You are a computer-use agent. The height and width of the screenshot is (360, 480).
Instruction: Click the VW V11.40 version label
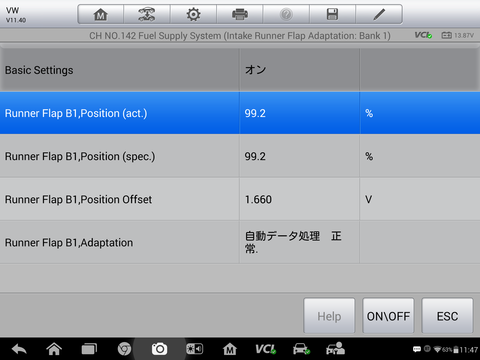point(16,15)
